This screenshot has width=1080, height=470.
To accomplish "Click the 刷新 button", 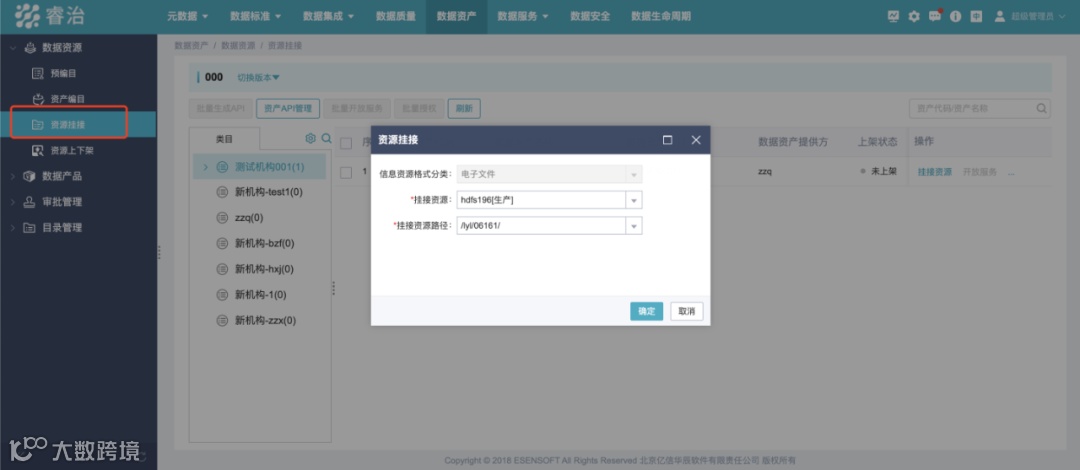I will 464,108.
